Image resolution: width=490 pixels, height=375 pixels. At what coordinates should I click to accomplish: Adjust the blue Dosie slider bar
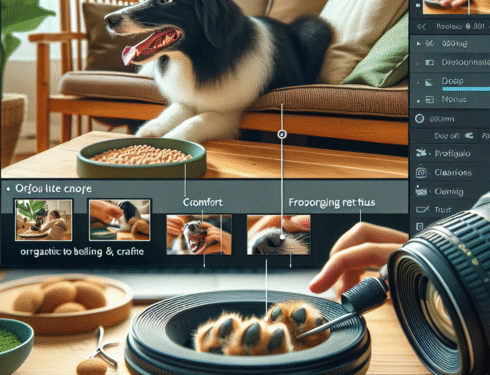(466, 89)
